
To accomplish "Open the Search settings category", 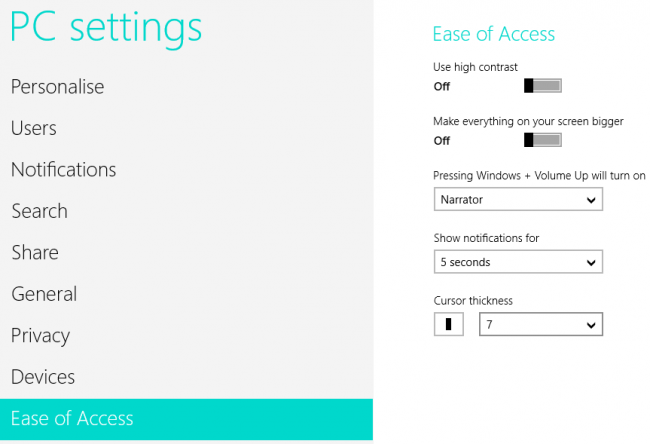I will point(40,211).
